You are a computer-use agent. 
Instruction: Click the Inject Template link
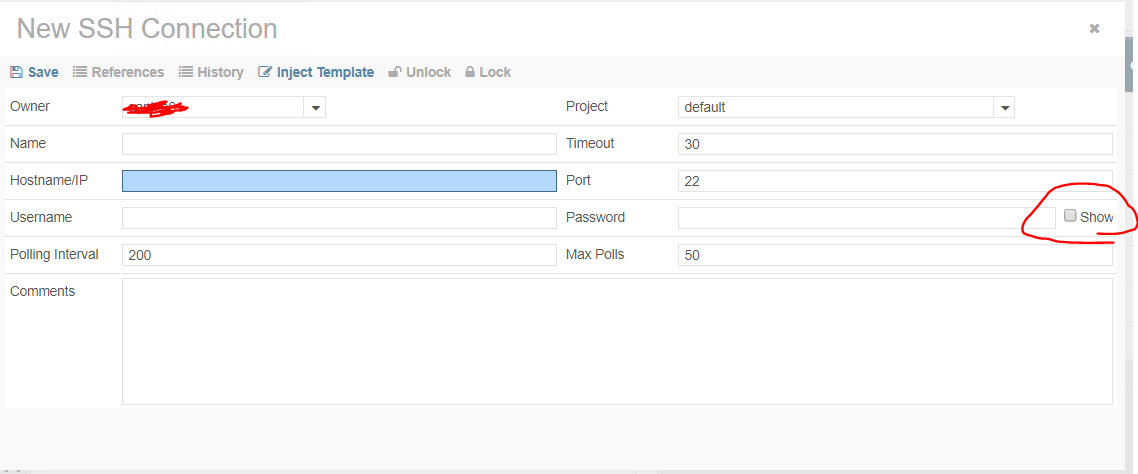coord(325,72)
